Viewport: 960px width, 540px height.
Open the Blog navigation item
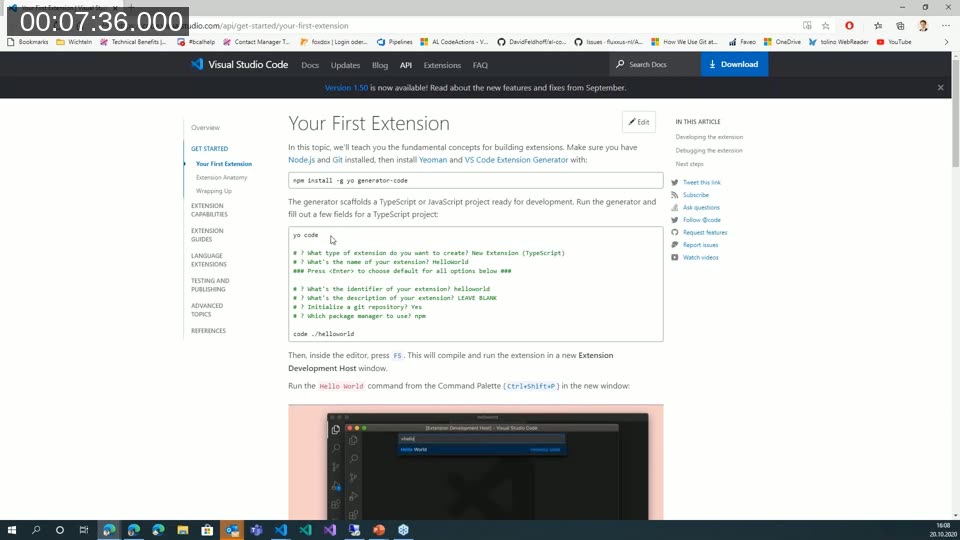click(x=380, y=65)
